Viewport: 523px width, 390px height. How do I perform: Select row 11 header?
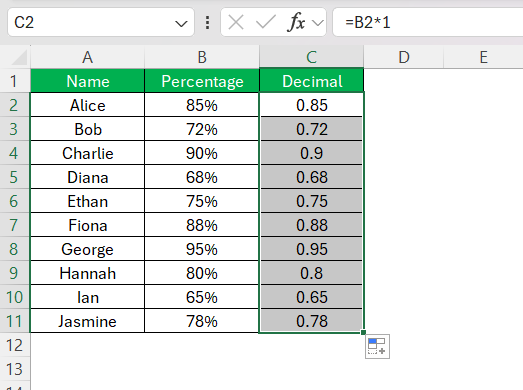15,321
